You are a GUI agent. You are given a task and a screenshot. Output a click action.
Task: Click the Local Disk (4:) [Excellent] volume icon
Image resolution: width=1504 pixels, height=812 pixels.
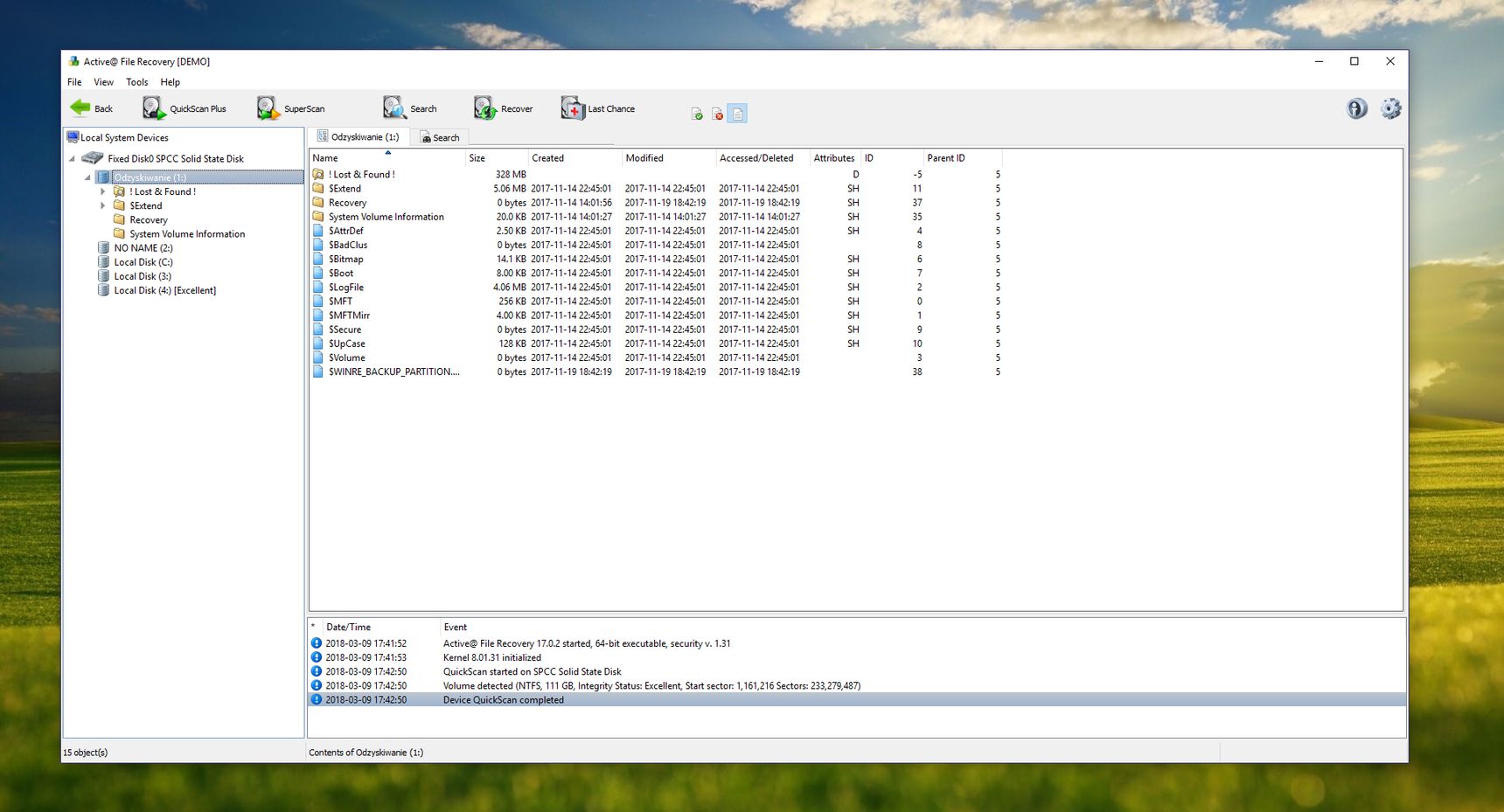tap(104, 290)
